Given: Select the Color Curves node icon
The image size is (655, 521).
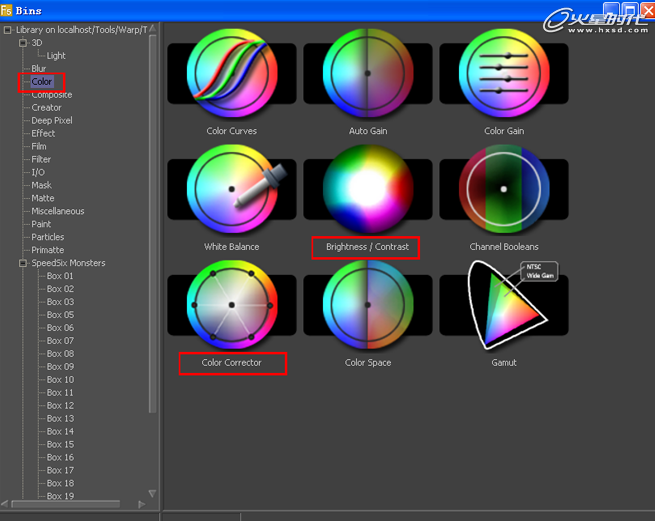Looking at the screenshot, I should 232,73.
